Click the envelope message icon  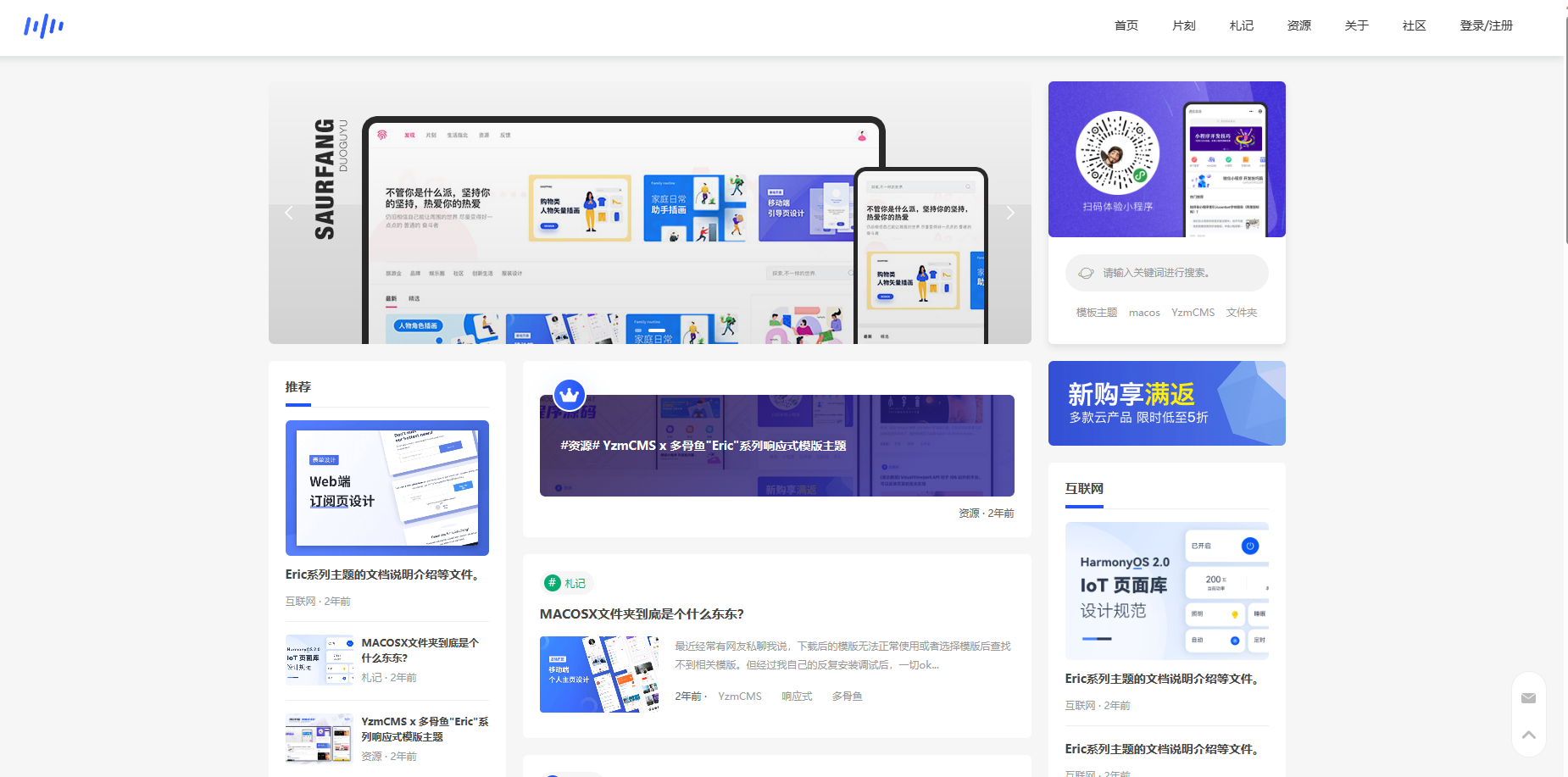[1529, 698]
